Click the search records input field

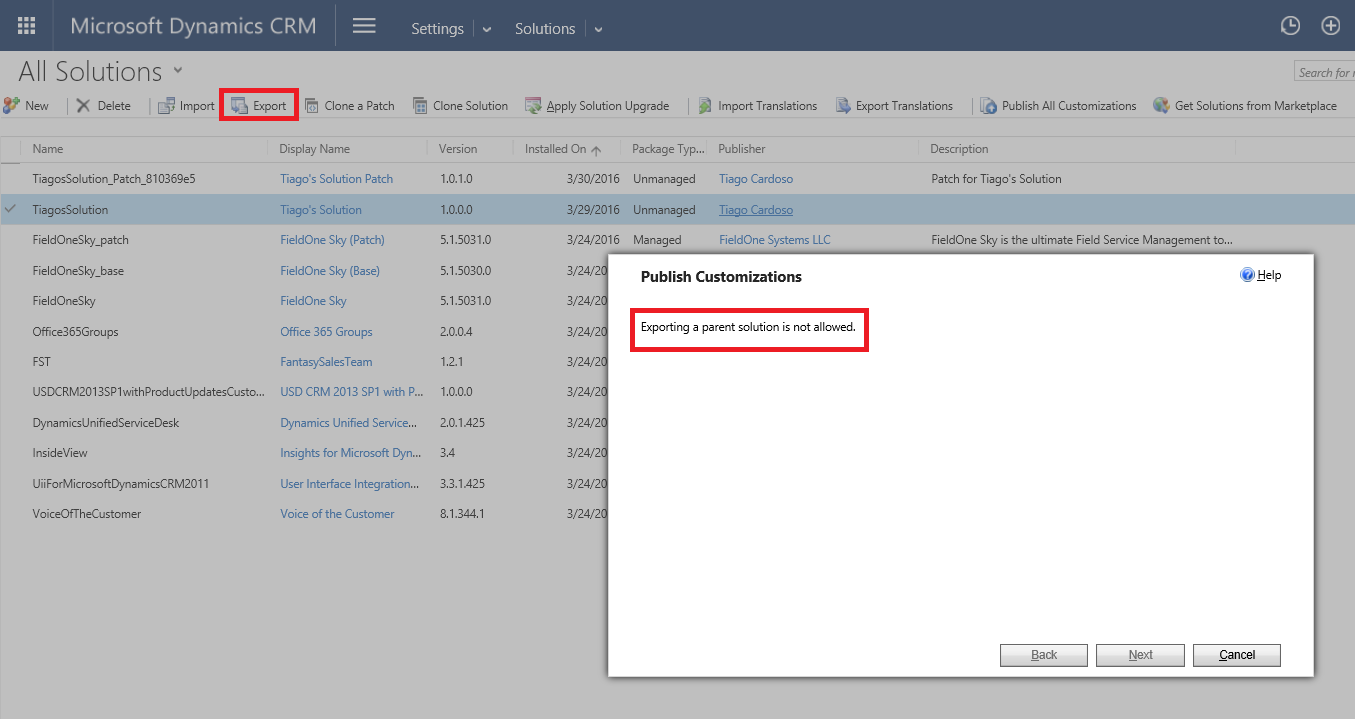(x=1324, y=72)
